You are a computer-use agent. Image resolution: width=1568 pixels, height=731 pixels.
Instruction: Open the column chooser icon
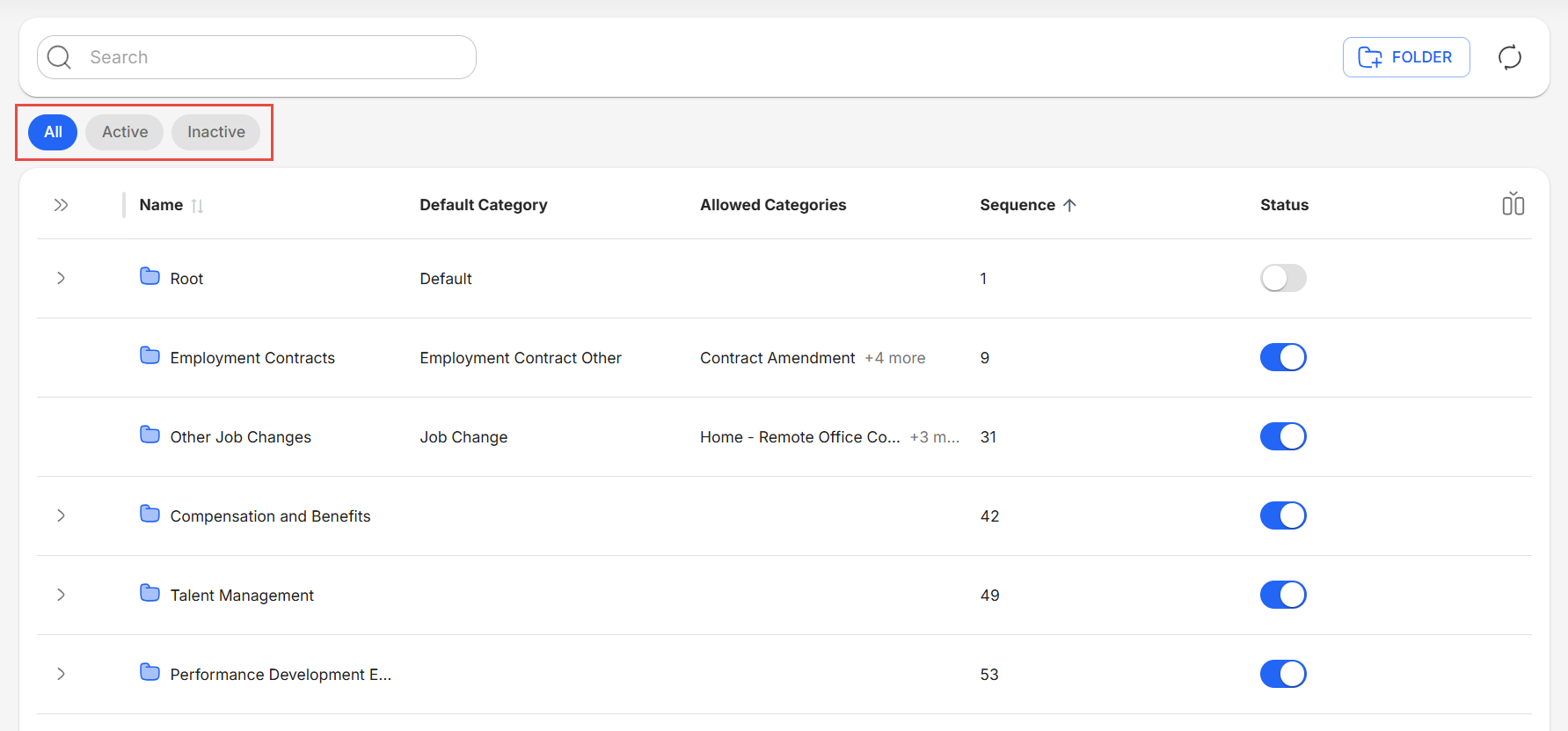tap(1513, 204)
